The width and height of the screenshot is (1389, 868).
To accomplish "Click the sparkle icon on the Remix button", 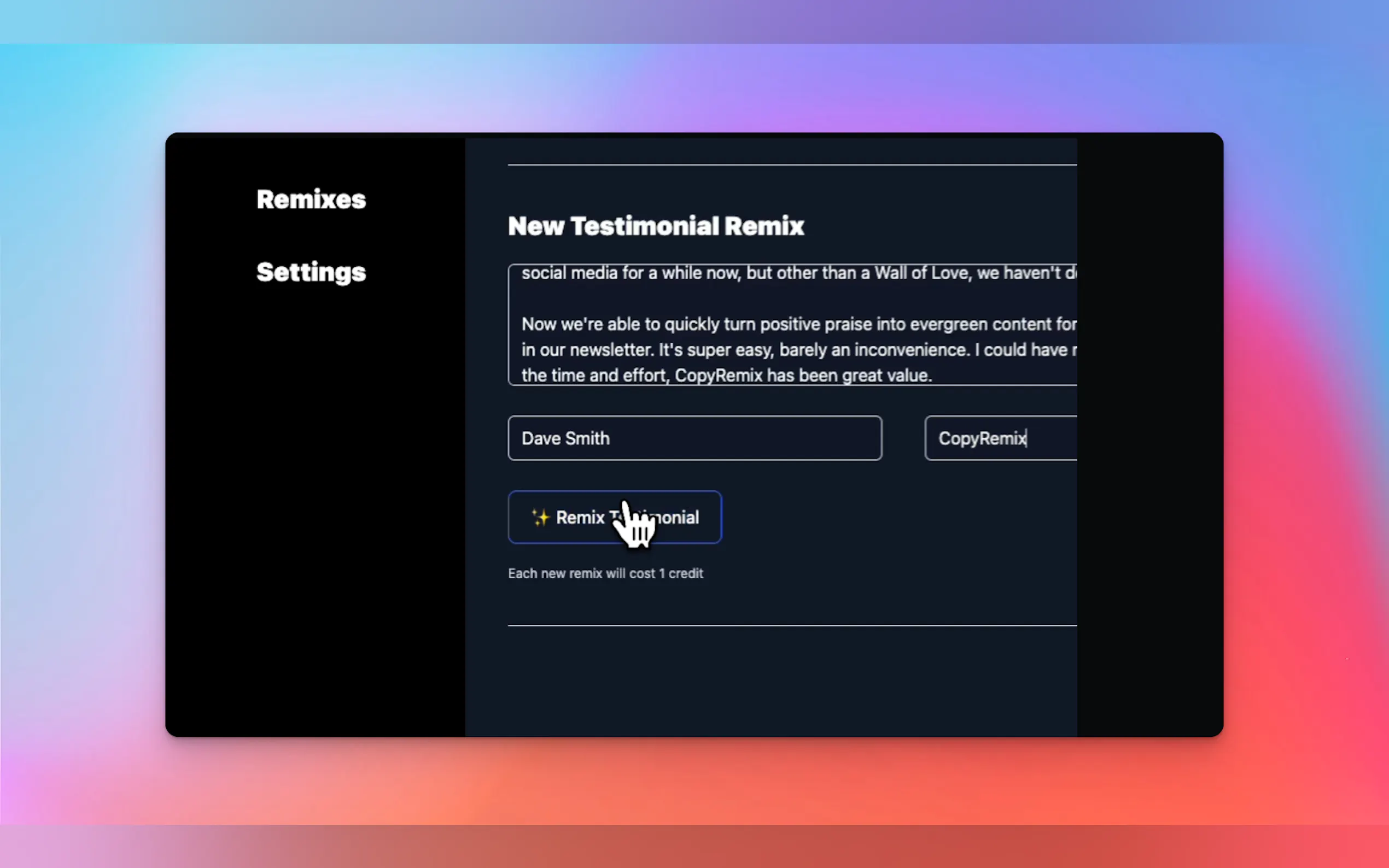I will coord(540,517).
